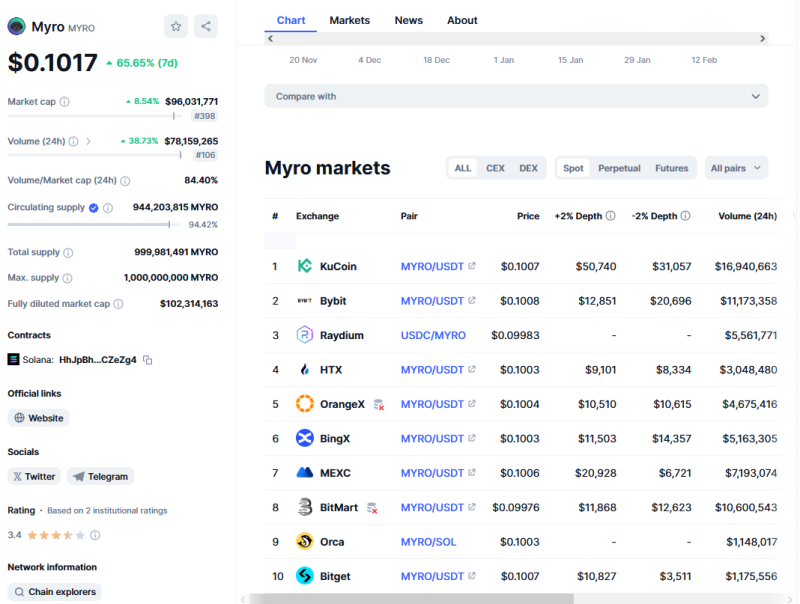Click the HTX exchange logo
800x604 pixels.
point(305,369)
